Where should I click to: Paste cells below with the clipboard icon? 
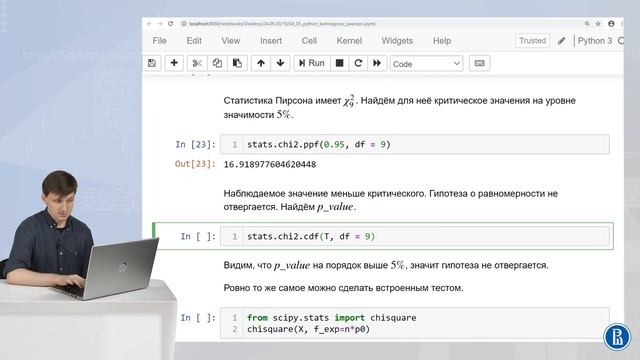point(237,63)
